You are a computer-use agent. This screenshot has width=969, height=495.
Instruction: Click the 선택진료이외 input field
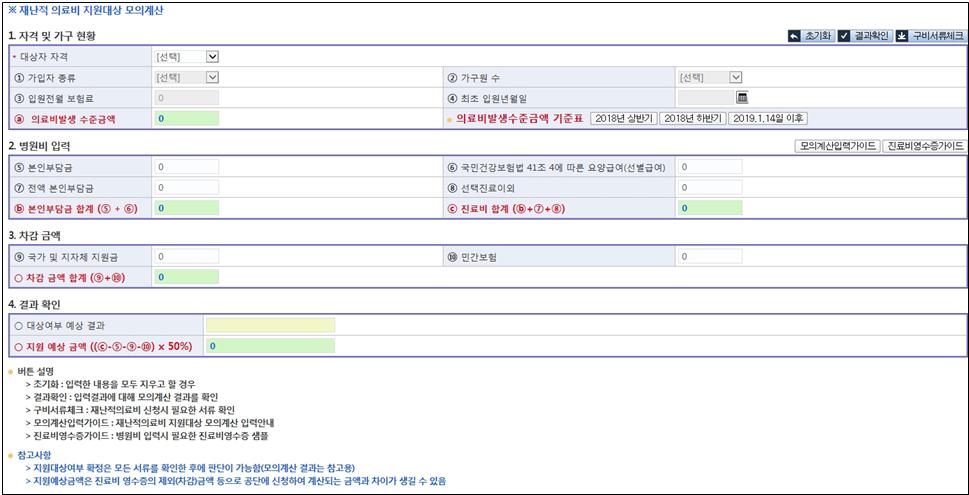pos(710,187)
